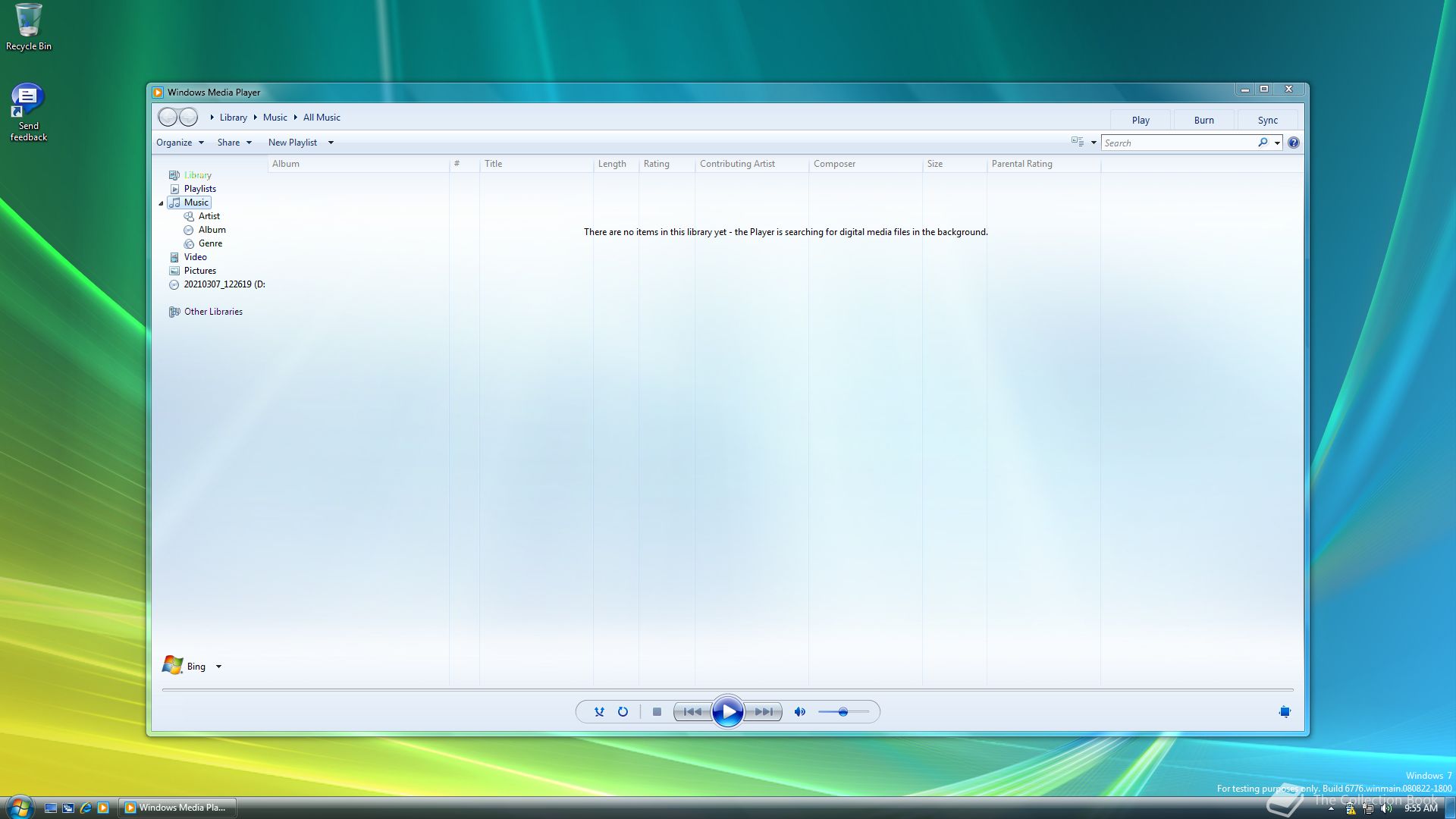Skip to the previous track
Screen dimensions: 1456x819
[x=692, y=712]
